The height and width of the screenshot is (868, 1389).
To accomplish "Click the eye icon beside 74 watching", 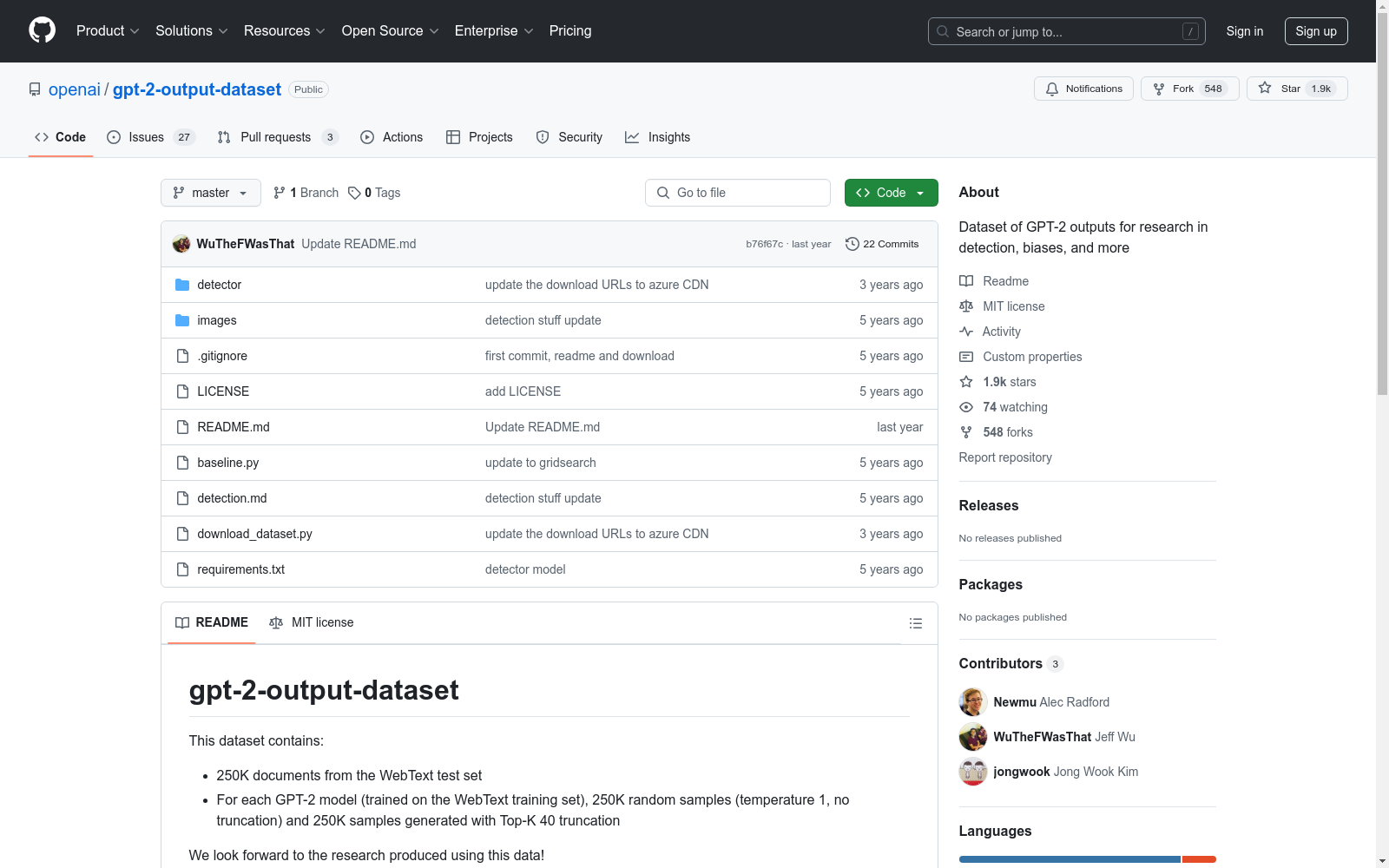I will [x=966, y=407].
